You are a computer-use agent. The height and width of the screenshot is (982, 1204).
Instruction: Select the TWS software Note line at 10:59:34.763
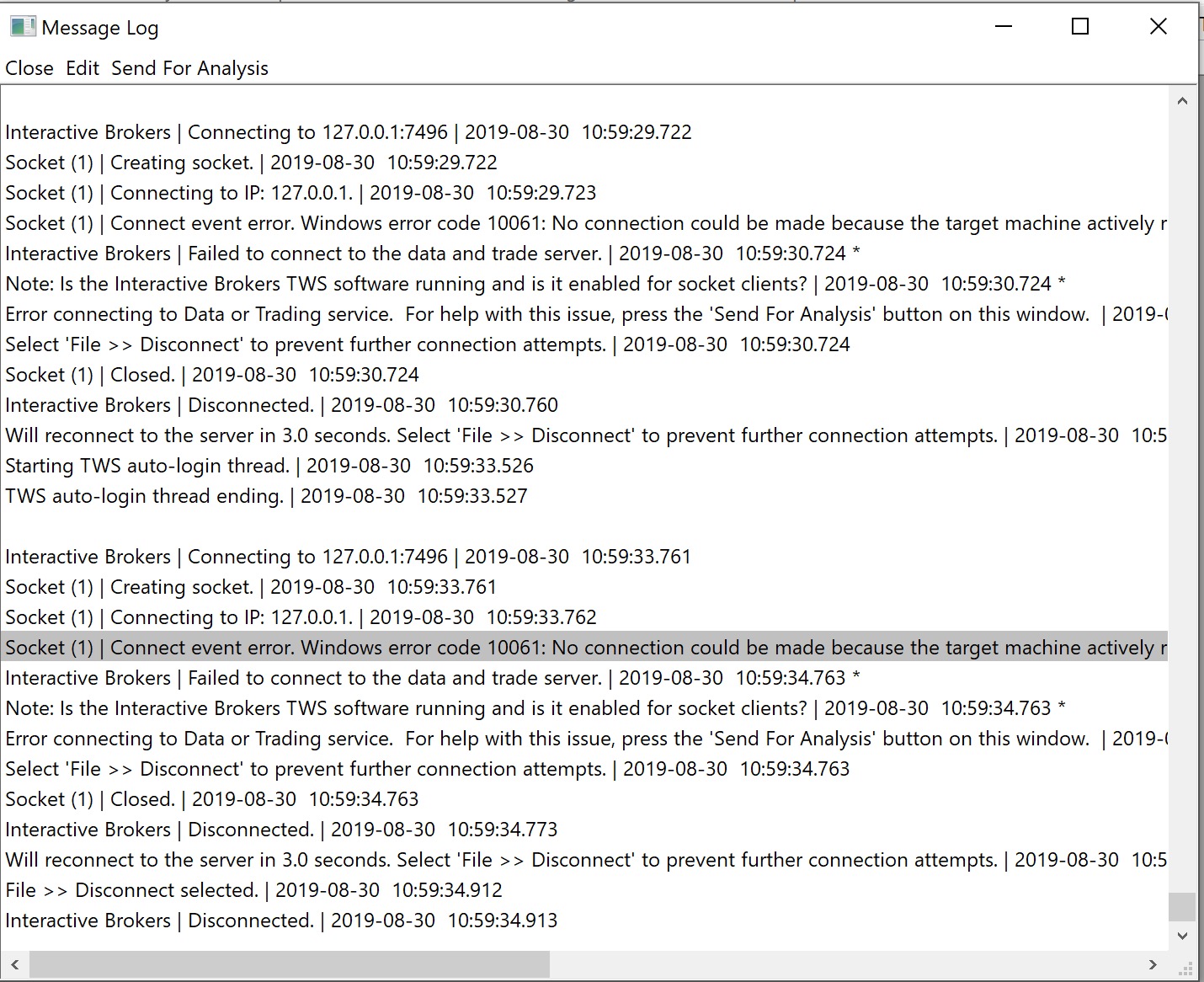[x=535, y=708]
